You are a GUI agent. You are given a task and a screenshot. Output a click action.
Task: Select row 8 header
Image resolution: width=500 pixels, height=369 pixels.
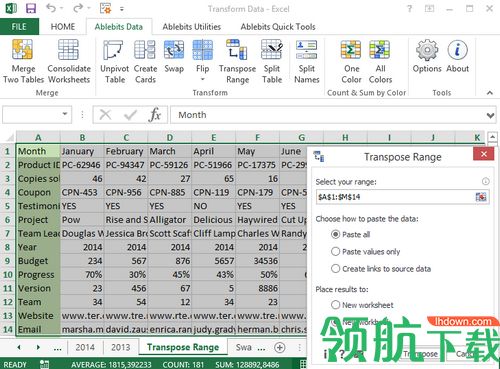coord(7,247)
